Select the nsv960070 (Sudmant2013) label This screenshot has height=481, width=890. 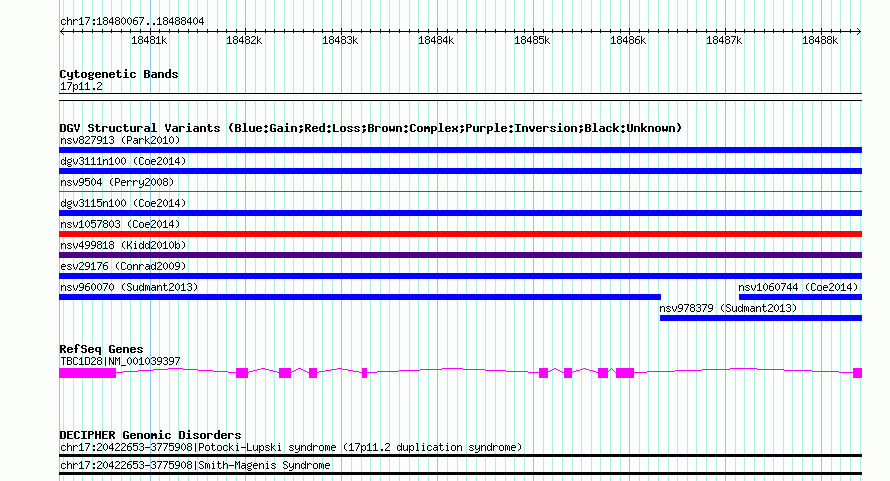pos(129,287)
